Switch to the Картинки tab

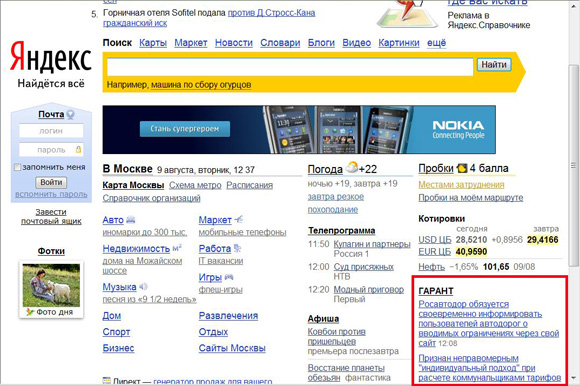coord(399,43)
